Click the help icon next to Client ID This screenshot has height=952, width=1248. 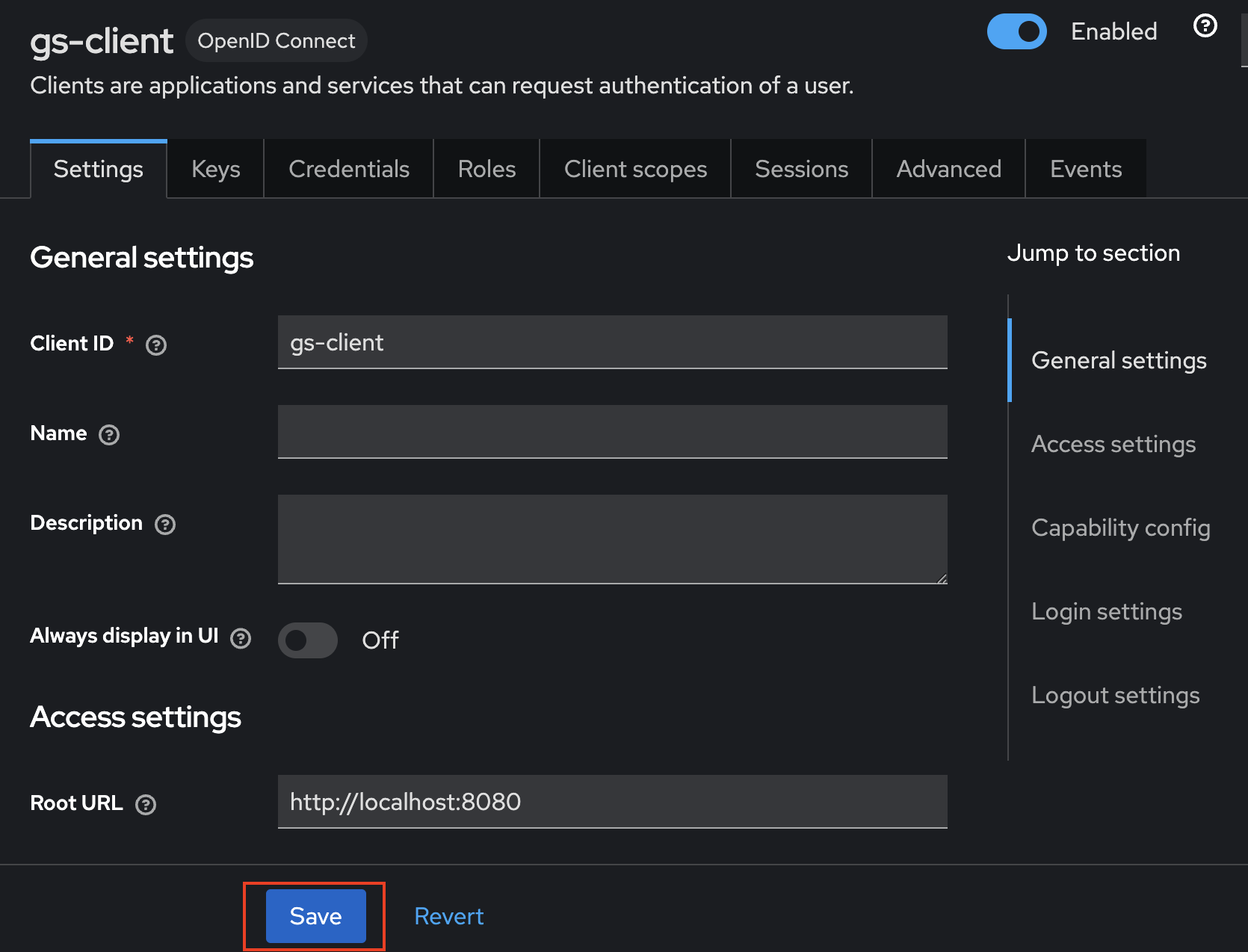pyautogui.click(x=156, y=345)
